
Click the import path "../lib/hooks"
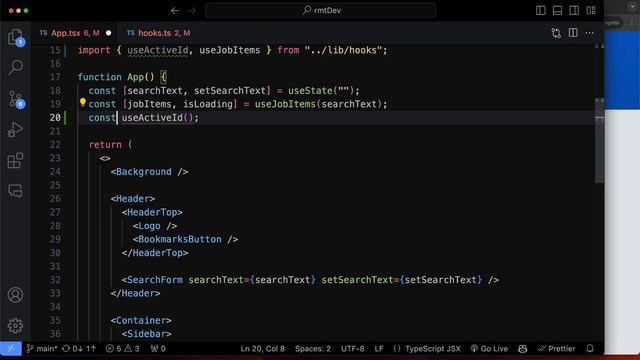pos(343,50)
